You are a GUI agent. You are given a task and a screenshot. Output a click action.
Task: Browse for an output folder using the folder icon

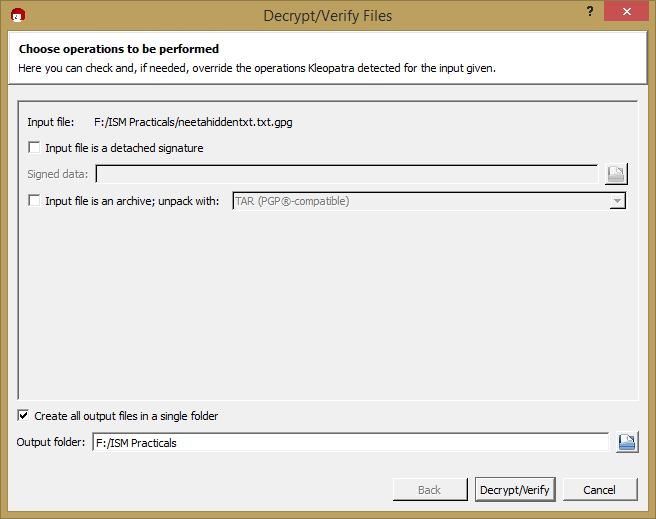pyautogui.click(x=627, y=442)
